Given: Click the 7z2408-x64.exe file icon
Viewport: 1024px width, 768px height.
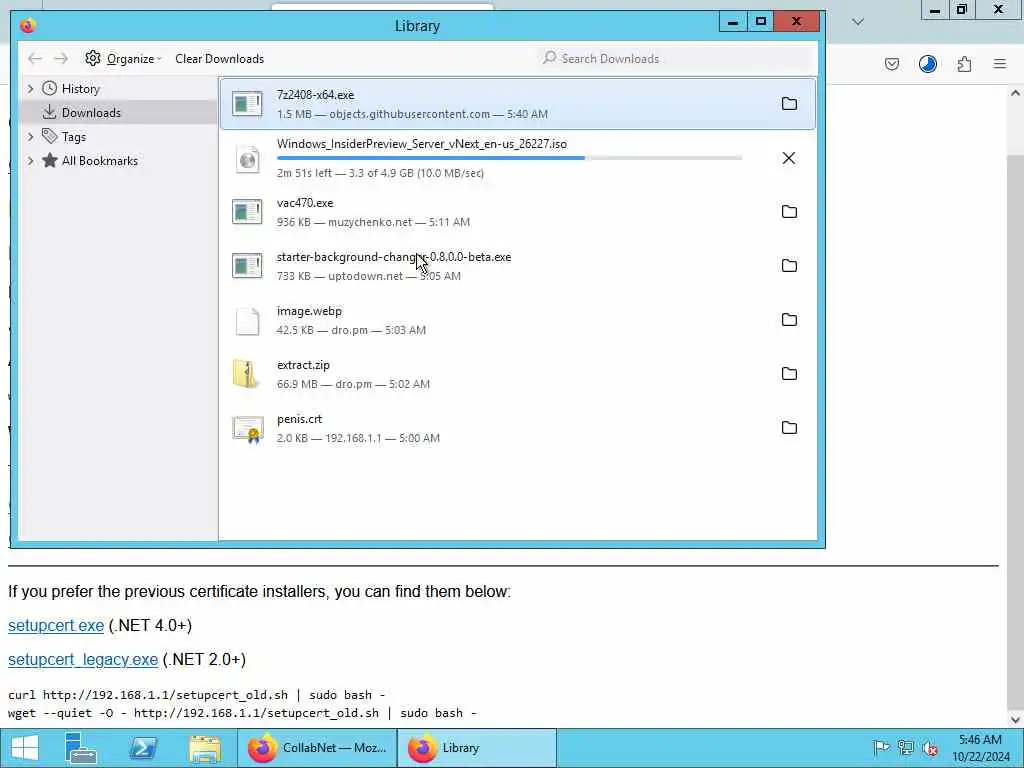Looking at the screenshot, I should [x=248, y=104].
